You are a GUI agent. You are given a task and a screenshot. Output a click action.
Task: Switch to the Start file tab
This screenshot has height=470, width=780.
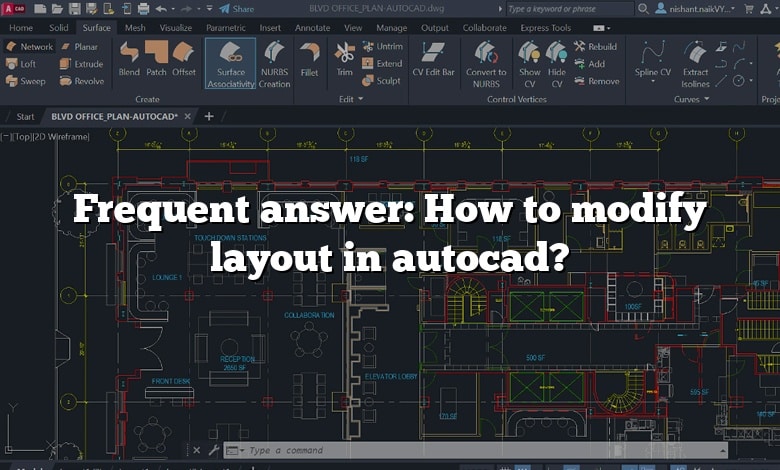25,116
